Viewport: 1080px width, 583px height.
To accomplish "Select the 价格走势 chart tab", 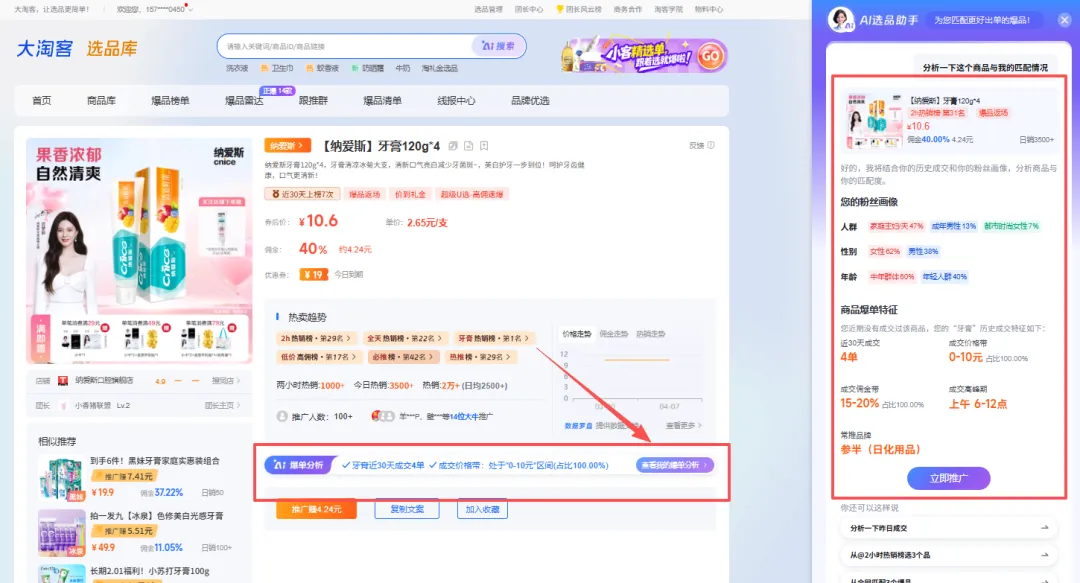I will tap(577, 334).
